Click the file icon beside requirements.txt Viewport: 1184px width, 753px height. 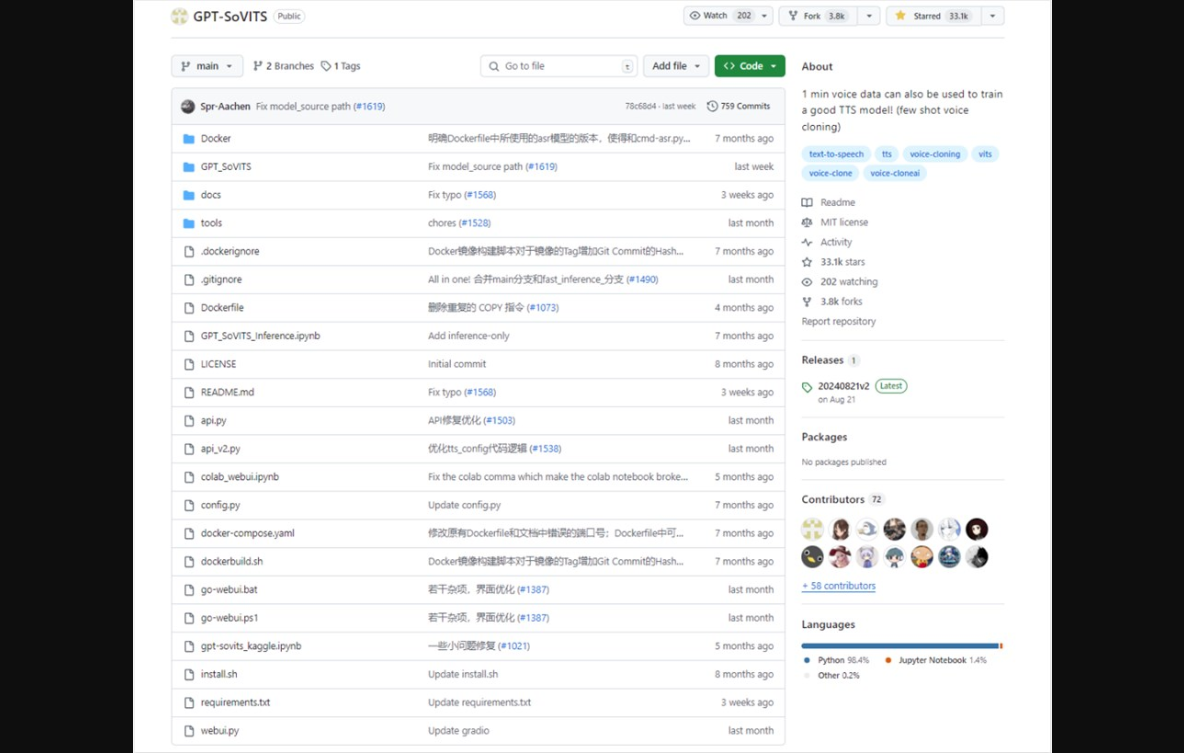coord(189,702)
